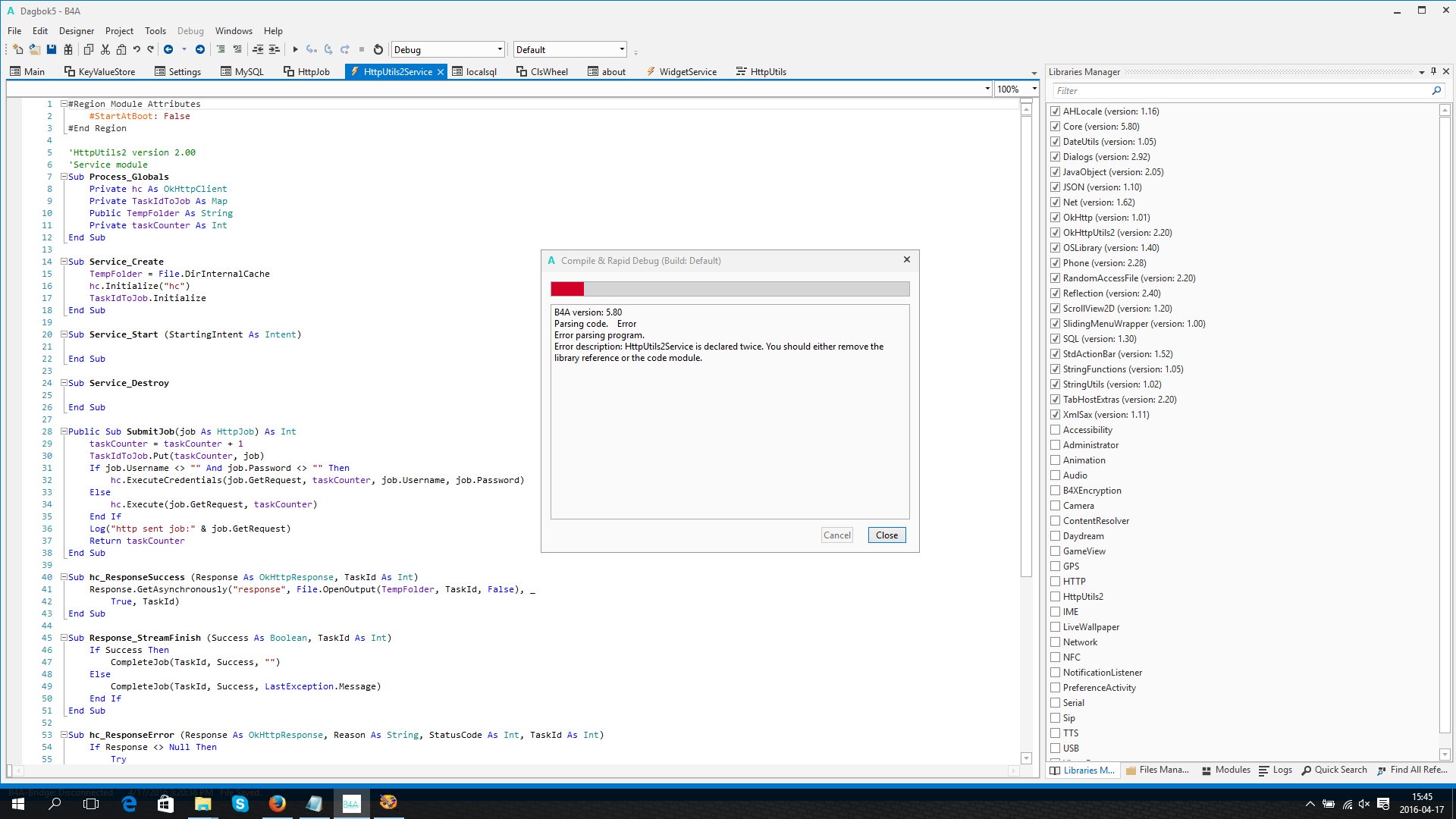Switch to the MySQL code tab
This screenshot has height=819, width=1456.
[243, 71]
